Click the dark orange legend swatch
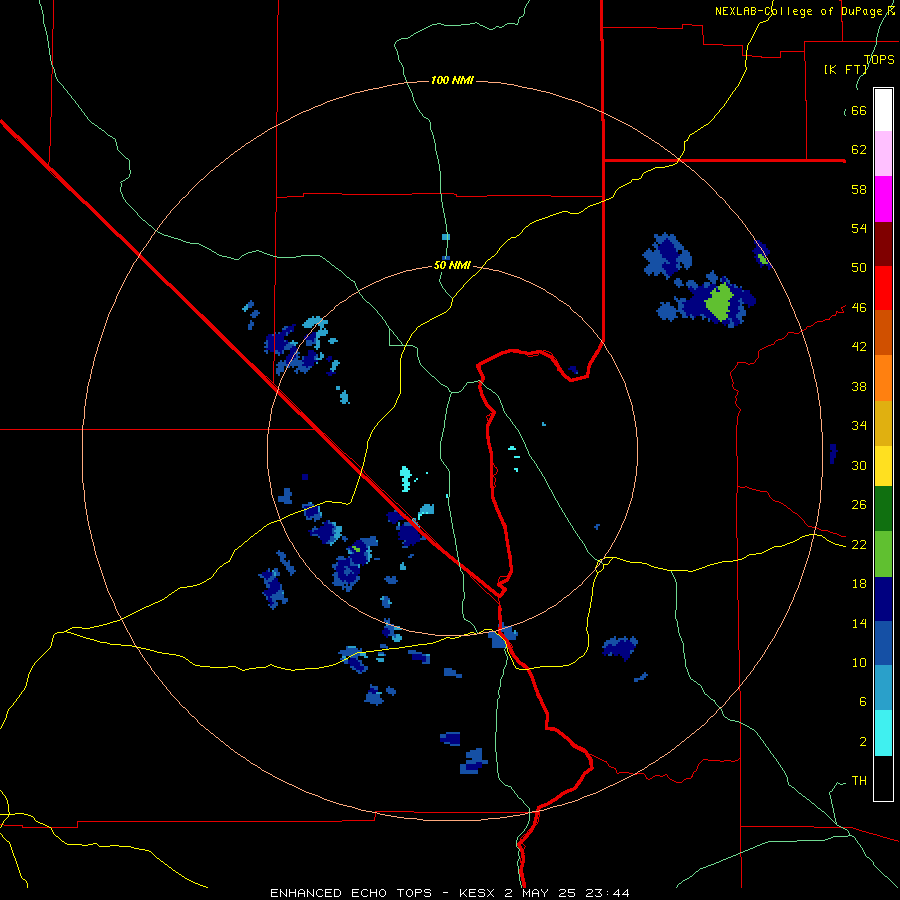The height and width of the screenshot is (900, 900). click(x=883, y=332)
